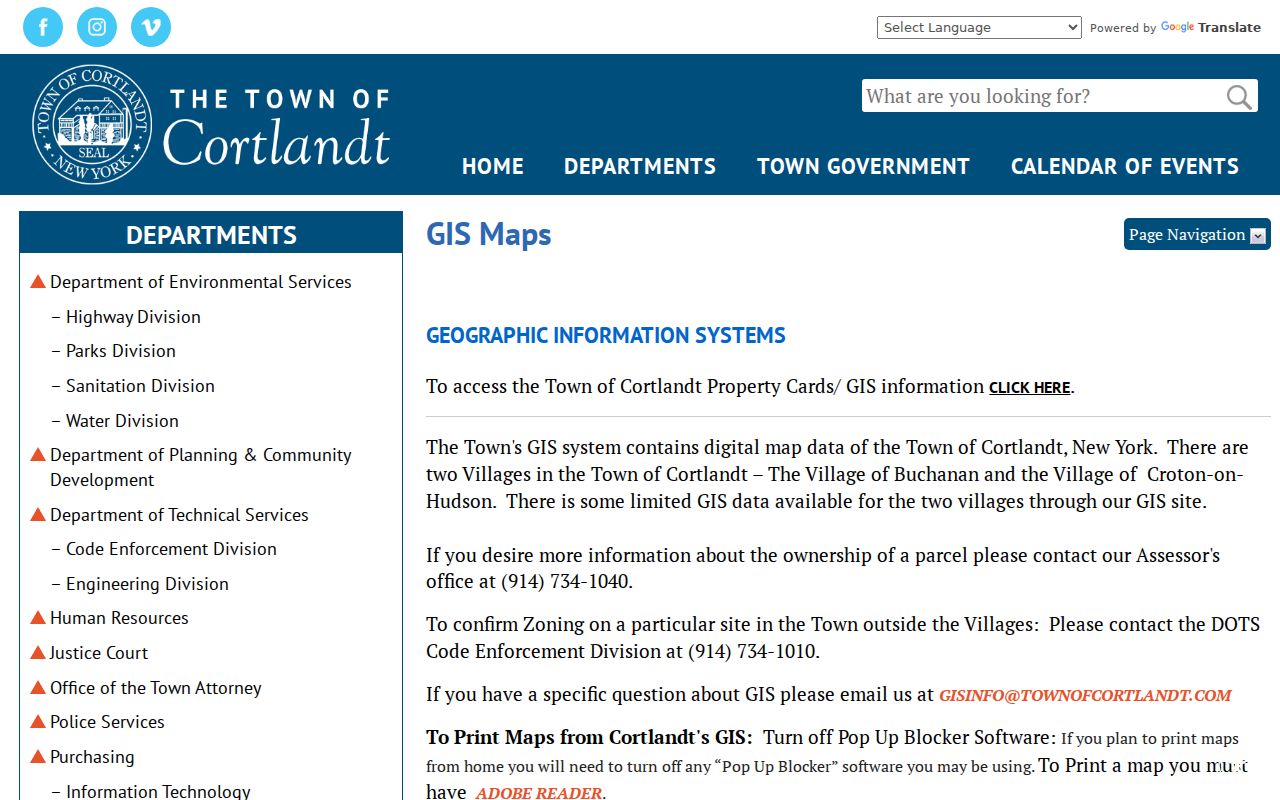Click the triangle beside Human Resources
This screenshot has width=1280, height=800.
pos(38,618)
